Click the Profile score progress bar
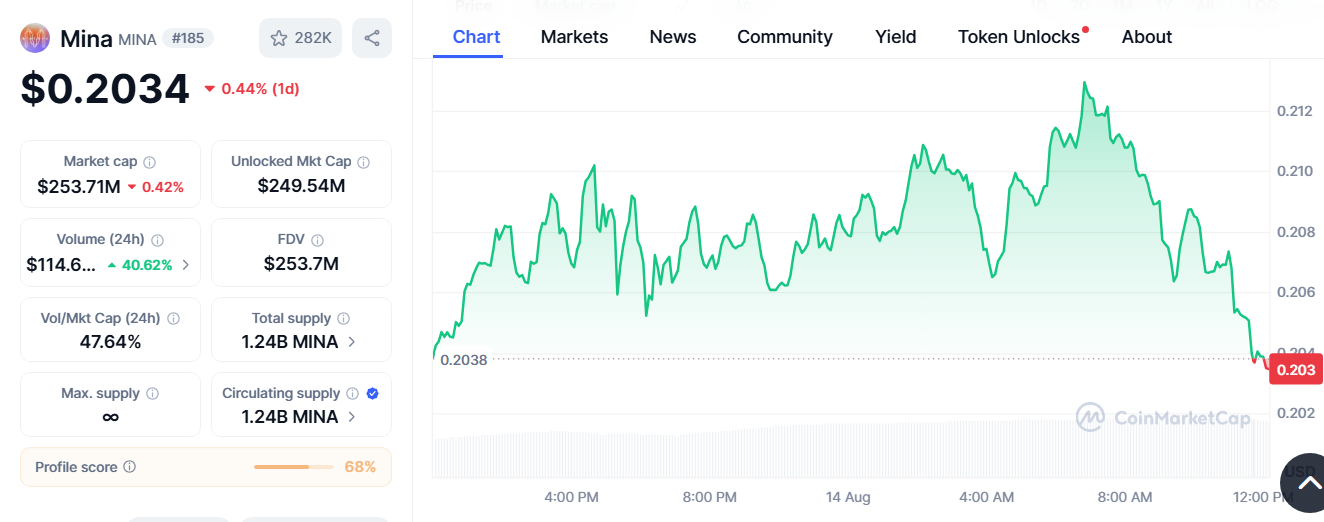Screen dimensions: 1324x522 click(x=294, y=467)
